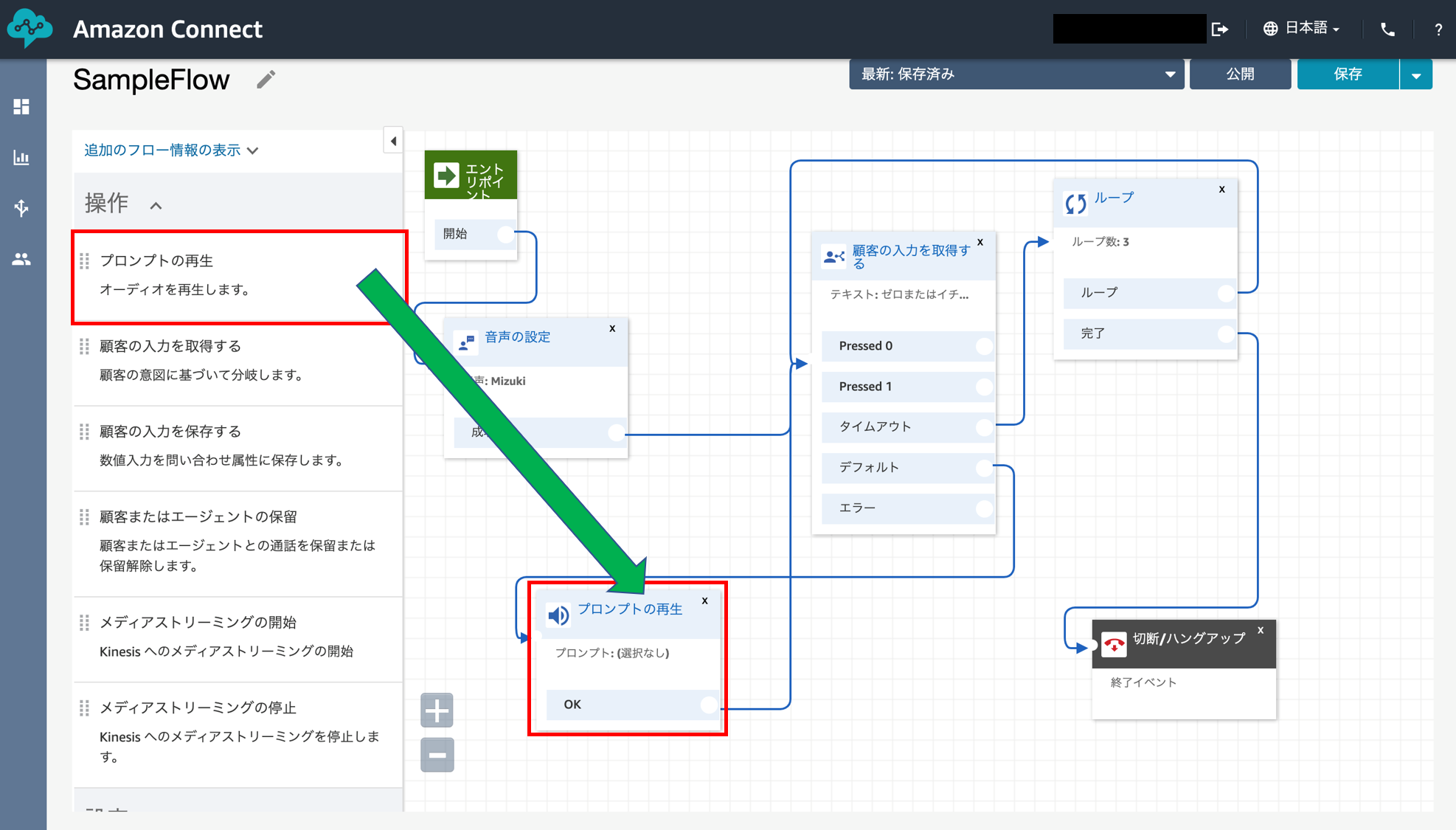Click the loop arrows icon on ループ block
The height and width of the screenshot is (830, 1456).
[1075, 203]
